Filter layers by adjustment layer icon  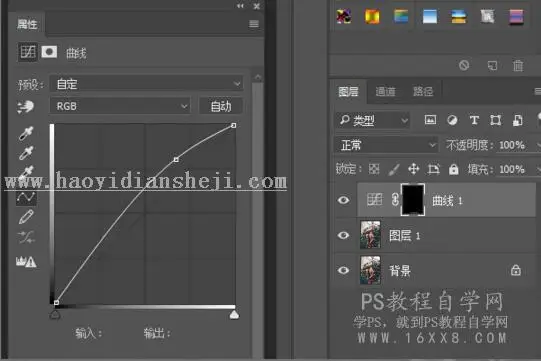(x=452, y=120)
